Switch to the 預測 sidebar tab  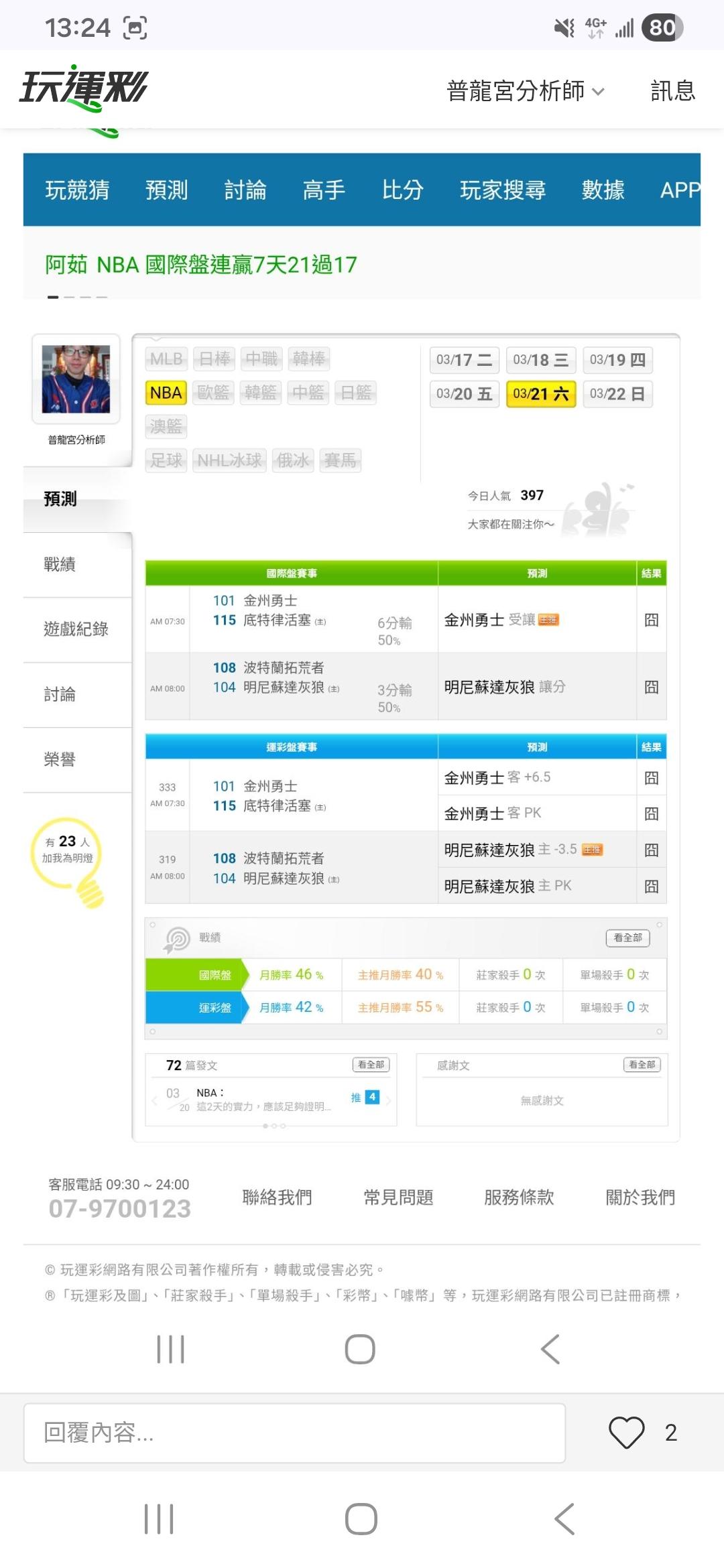77,499
